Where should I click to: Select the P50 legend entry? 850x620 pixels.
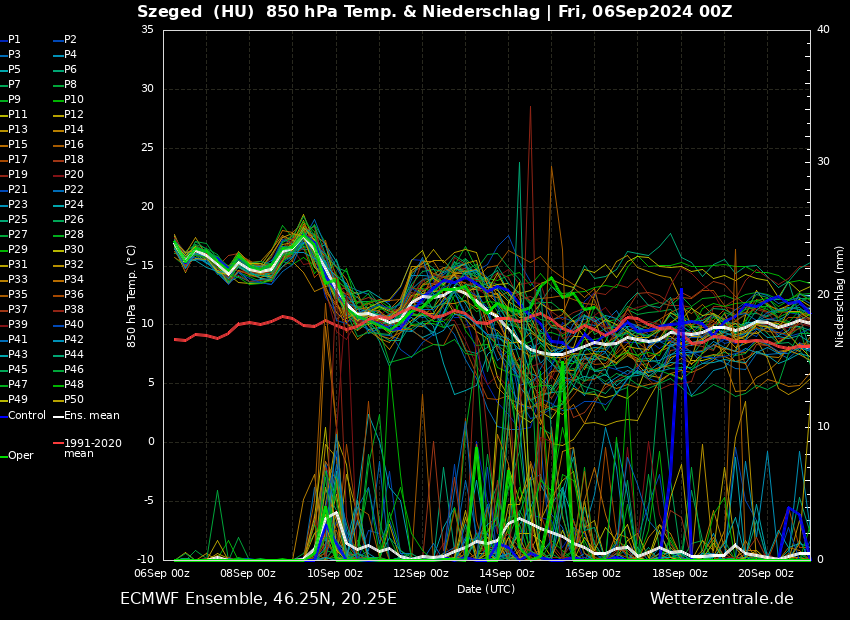73,400
